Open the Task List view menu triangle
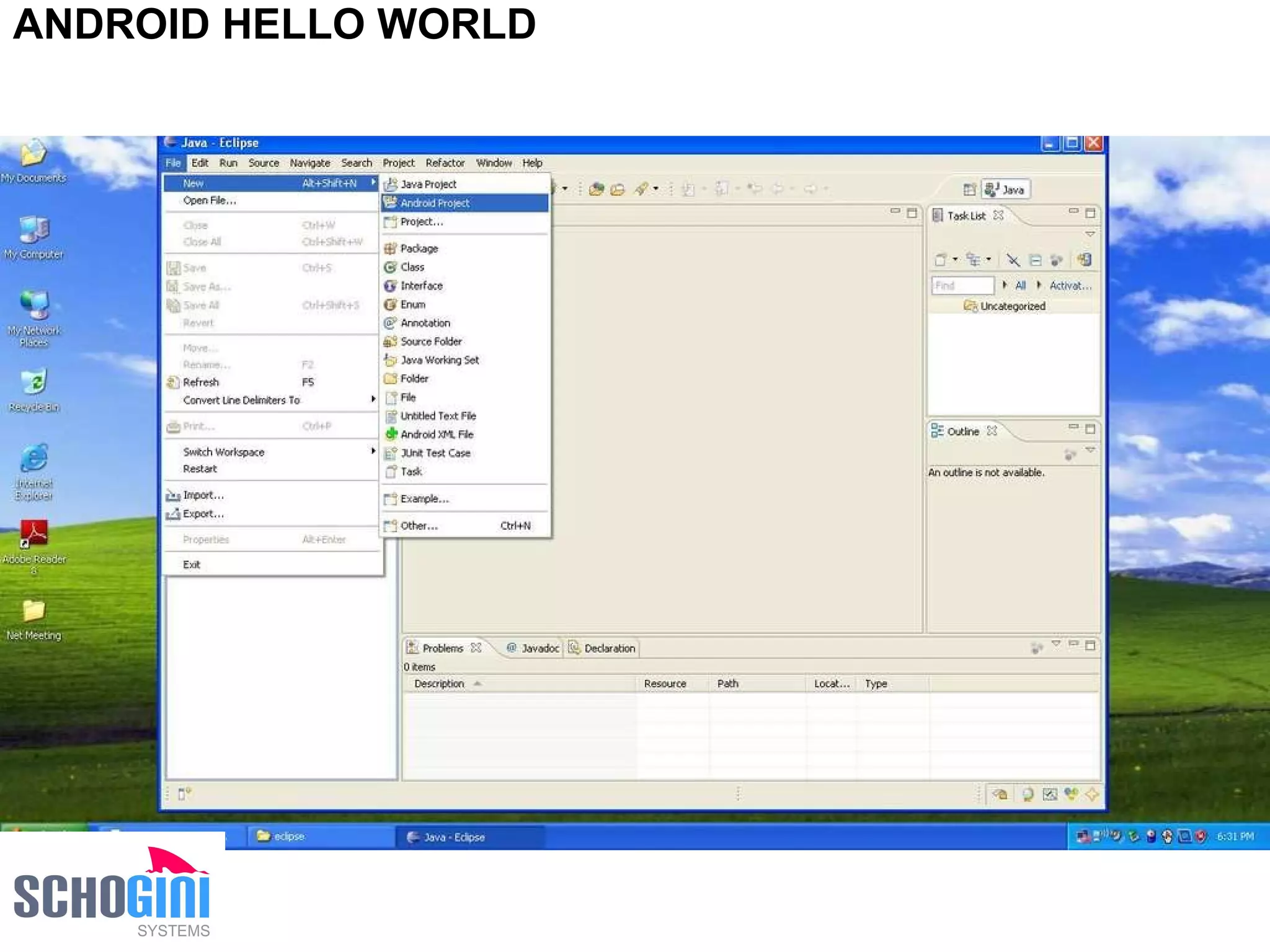The image size is (1270, 952). (x=1090, y=234)
